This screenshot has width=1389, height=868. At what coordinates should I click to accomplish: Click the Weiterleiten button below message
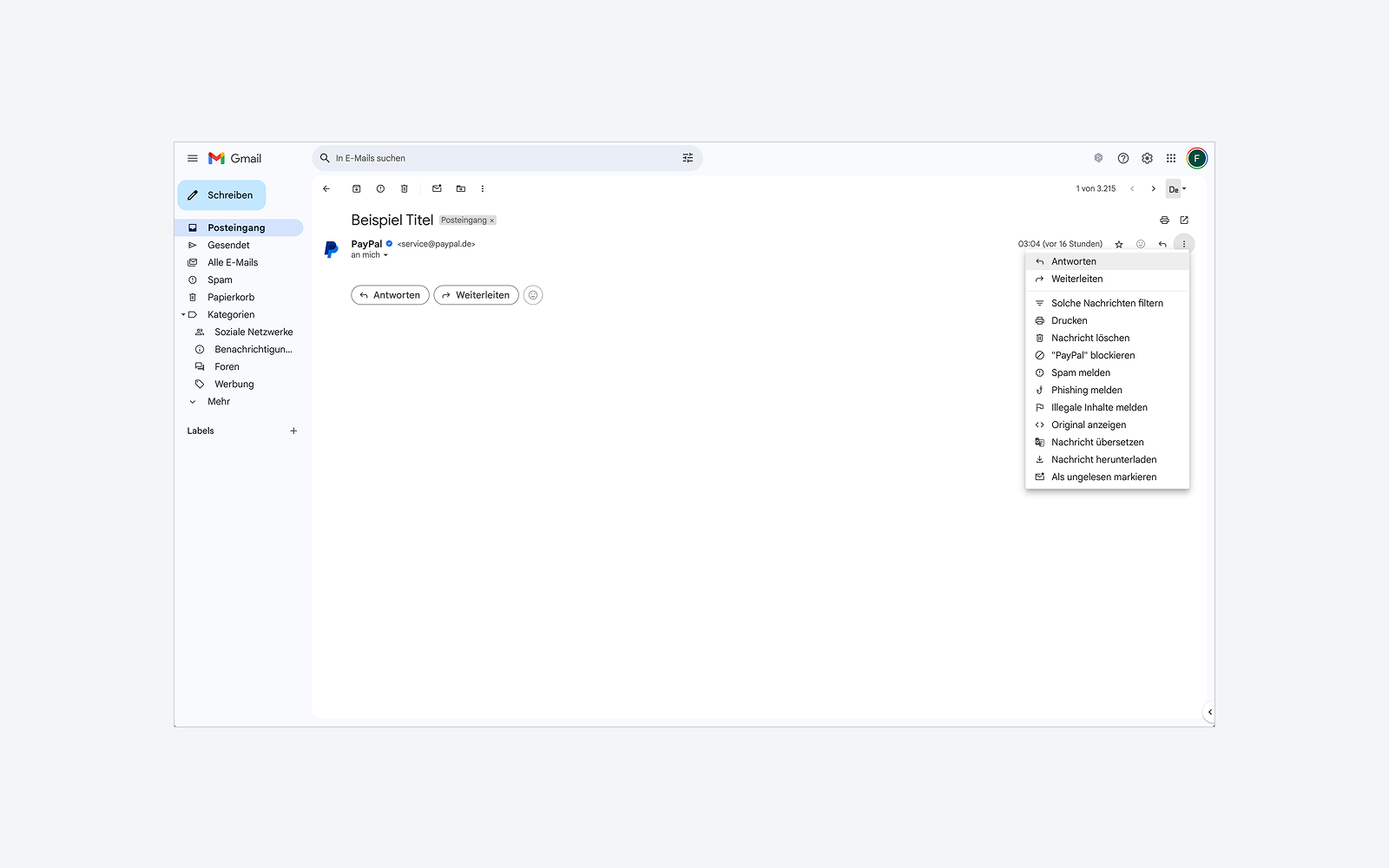476,295
